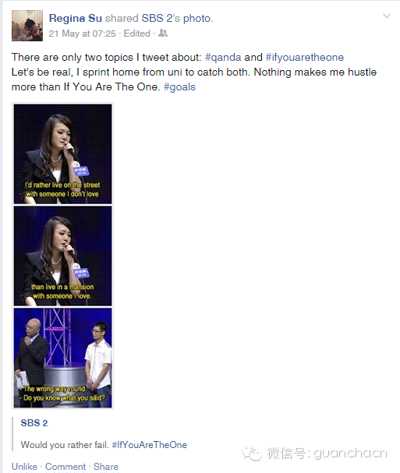Open the SBS 2 page name below the photos
The width and height of the screenshot is (400, 473).
pyautogui.click(x=34, y=423)
